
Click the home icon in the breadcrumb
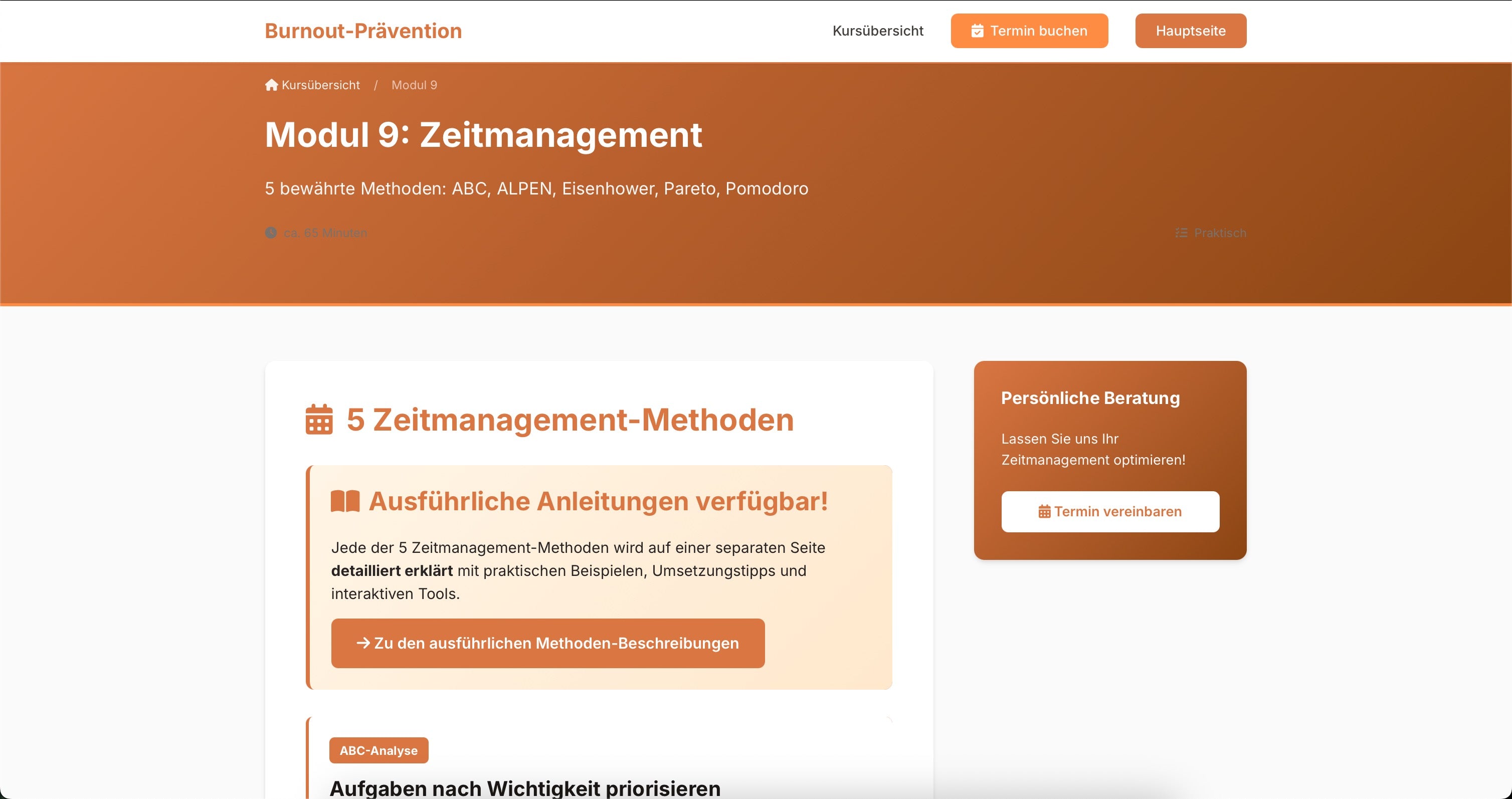coord(271,85)
